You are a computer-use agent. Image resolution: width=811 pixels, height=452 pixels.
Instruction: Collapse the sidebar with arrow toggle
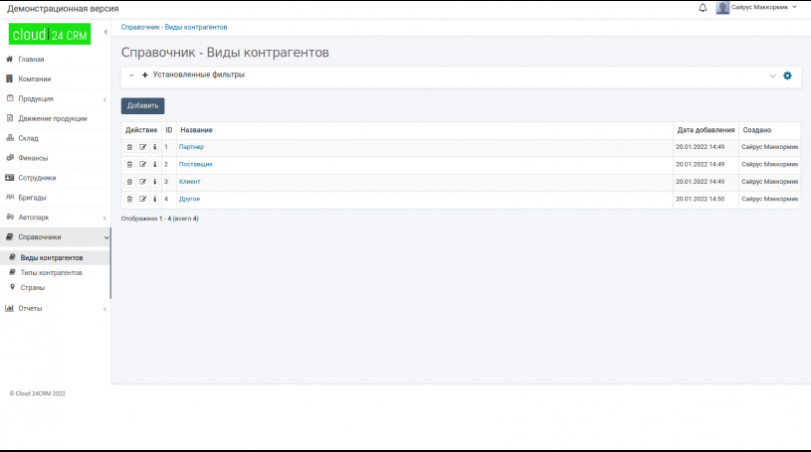tap(106, 34)
